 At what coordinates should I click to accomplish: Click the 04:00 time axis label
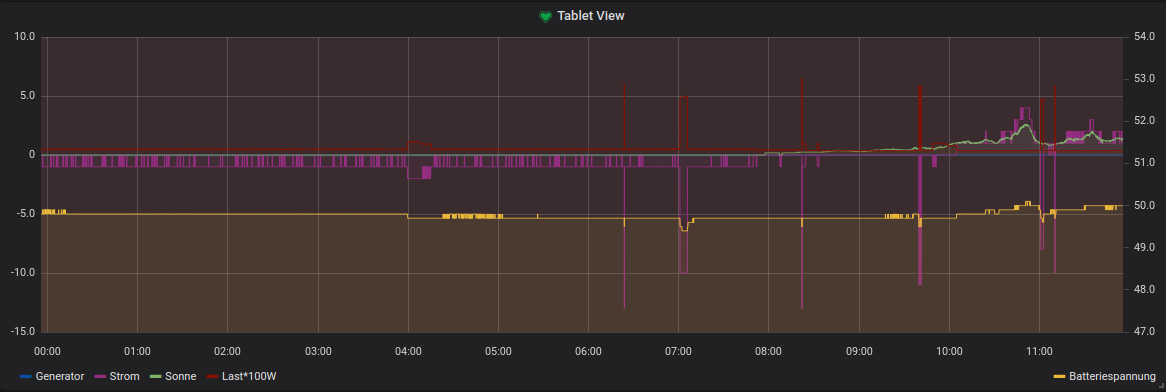click(408, 350)
